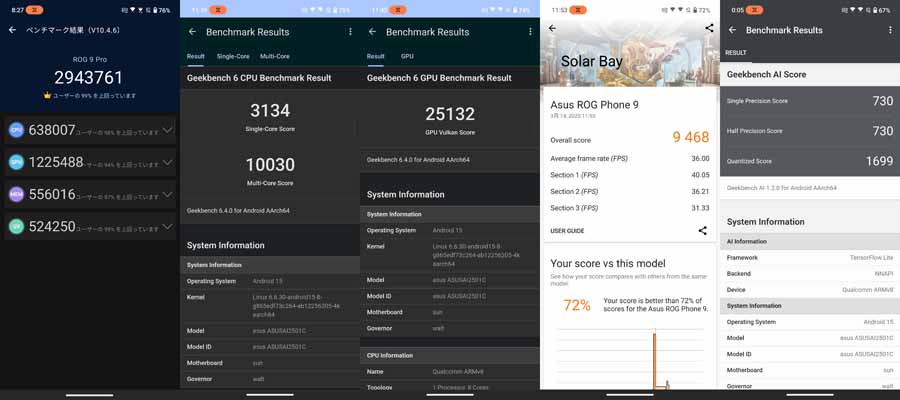Open three-dot menu on Geekbench AI screen
900x400 pixels.
tap(890, 30)
